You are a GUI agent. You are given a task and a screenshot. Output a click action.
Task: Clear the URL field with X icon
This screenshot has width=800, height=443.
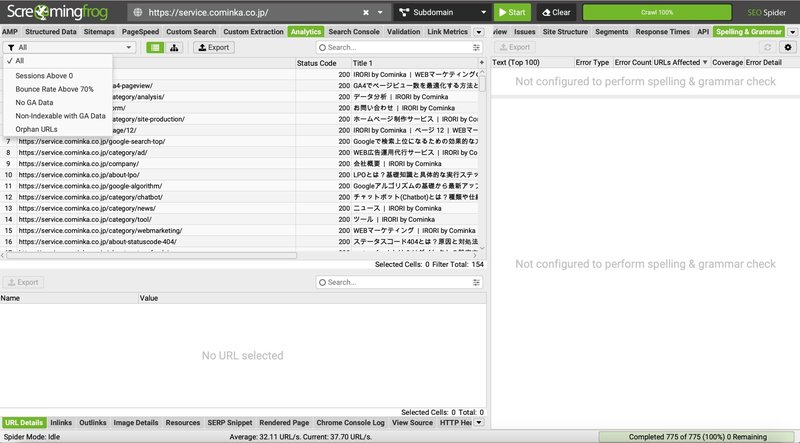[366, 12]
